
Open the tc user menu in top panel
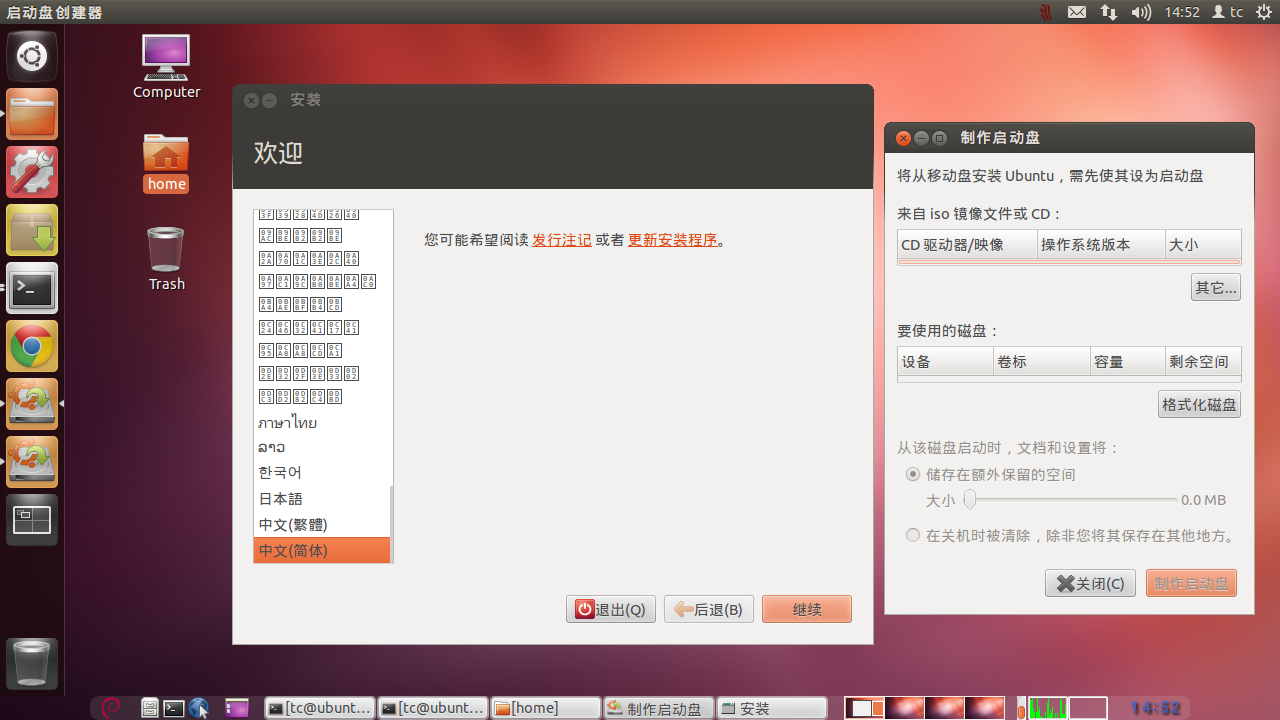[1227, 12]
